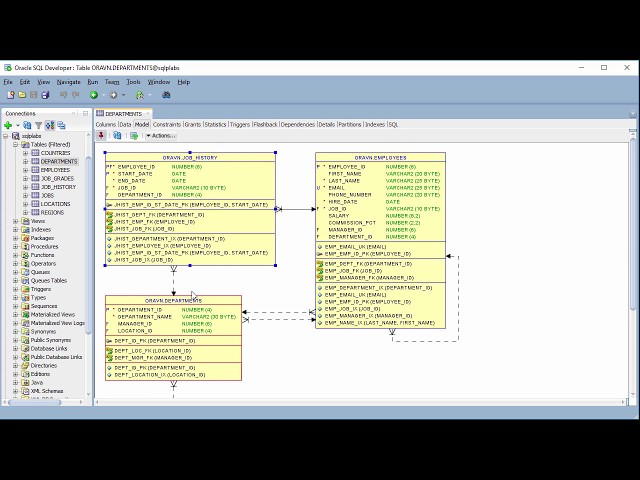Switch to the Indexes tab
The image size is (640, 480).
click(375, 124)
